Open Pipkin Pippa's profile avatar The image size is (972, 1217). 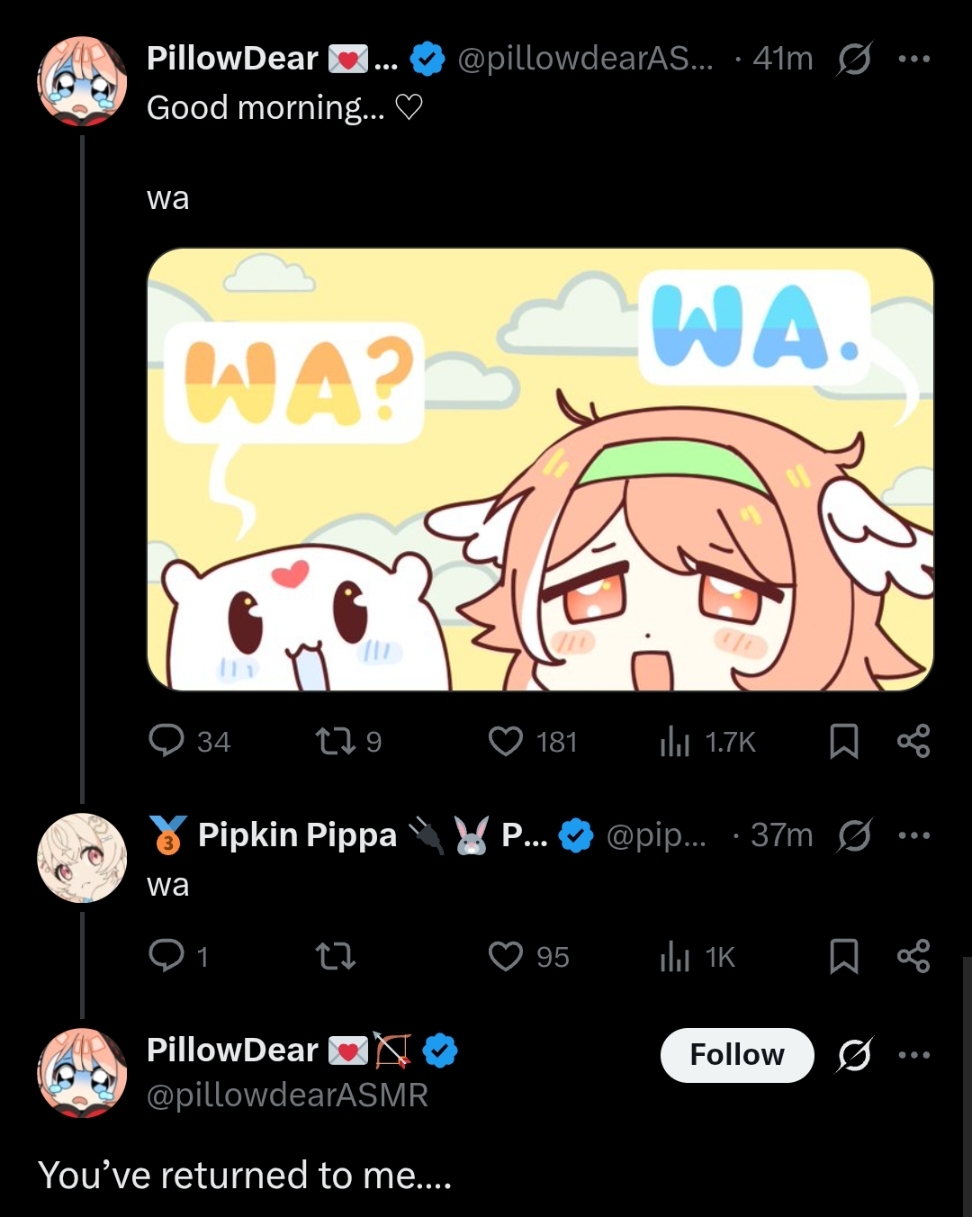tap(82, 857)
